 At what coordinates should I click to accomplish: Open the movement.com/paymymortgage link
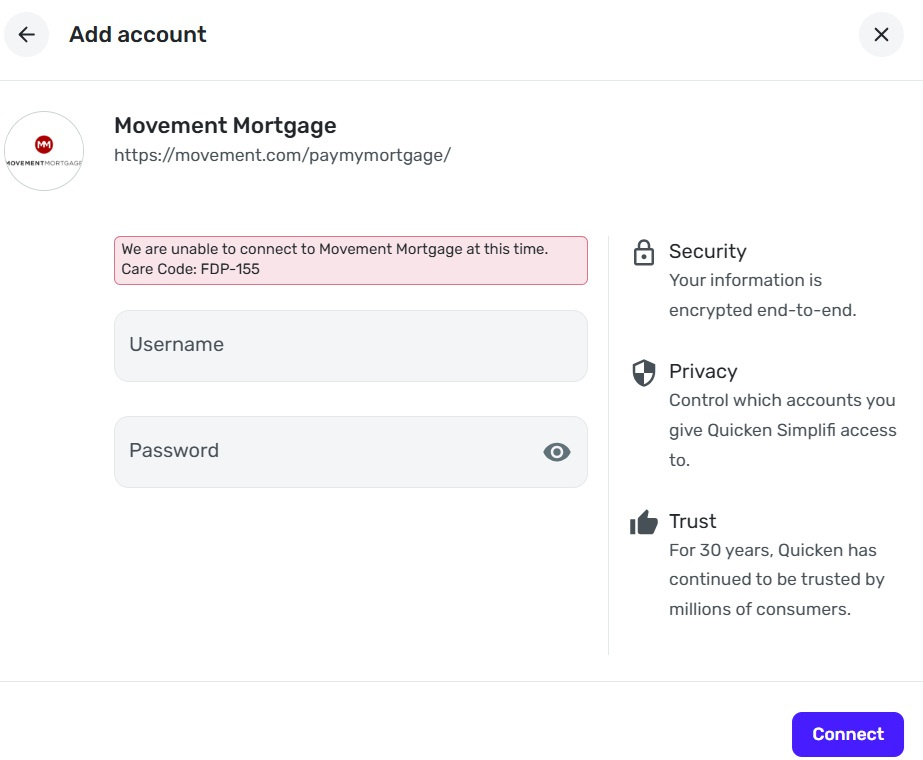click(282, 155)
